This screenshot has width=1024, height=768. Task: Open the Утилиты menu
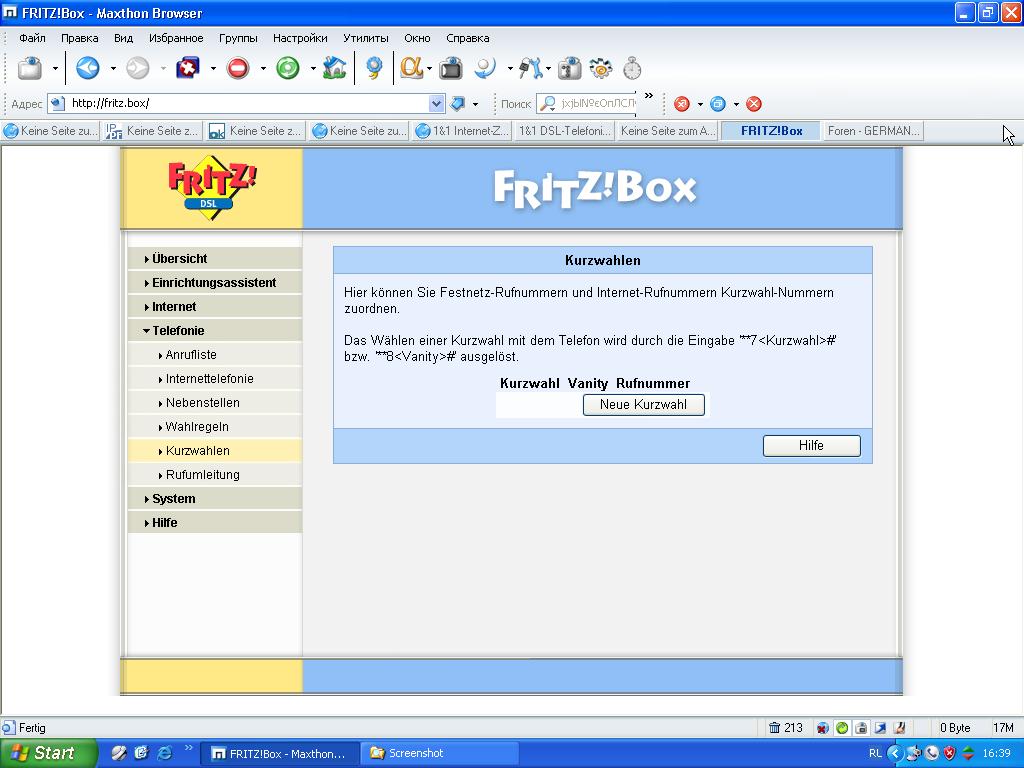point(366,38)
